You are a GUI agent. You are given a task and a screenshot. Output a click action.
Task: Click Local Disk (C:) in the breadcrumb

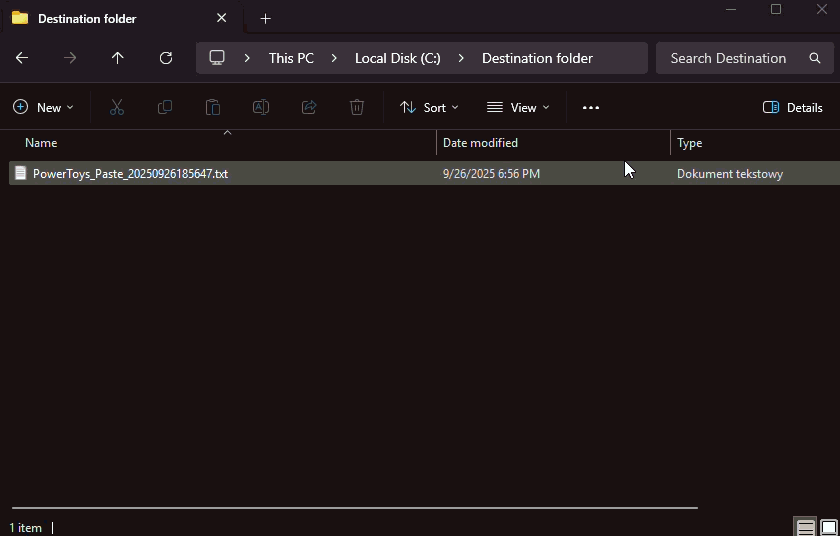click(397, 58)
